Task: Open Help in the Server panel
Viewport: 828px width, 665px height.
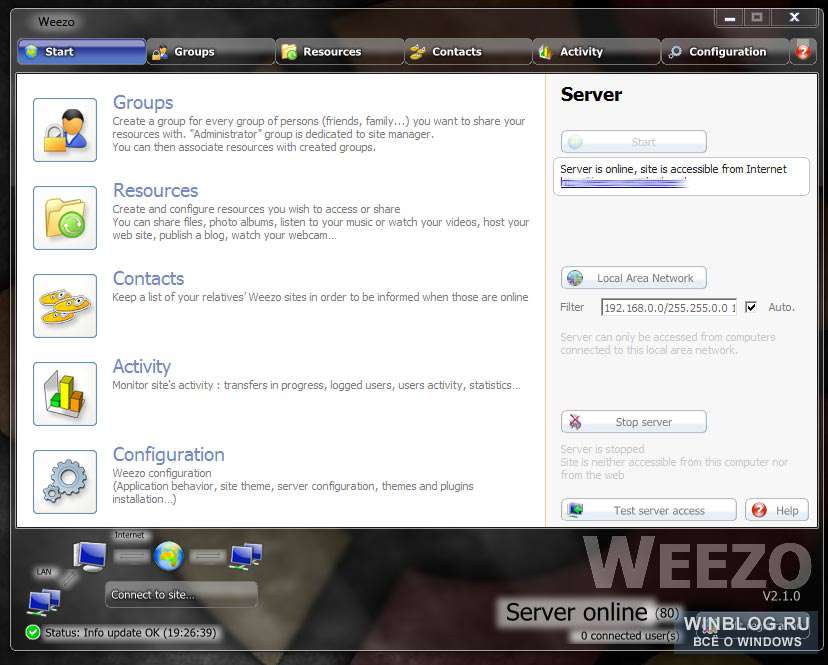Action: 777,510
